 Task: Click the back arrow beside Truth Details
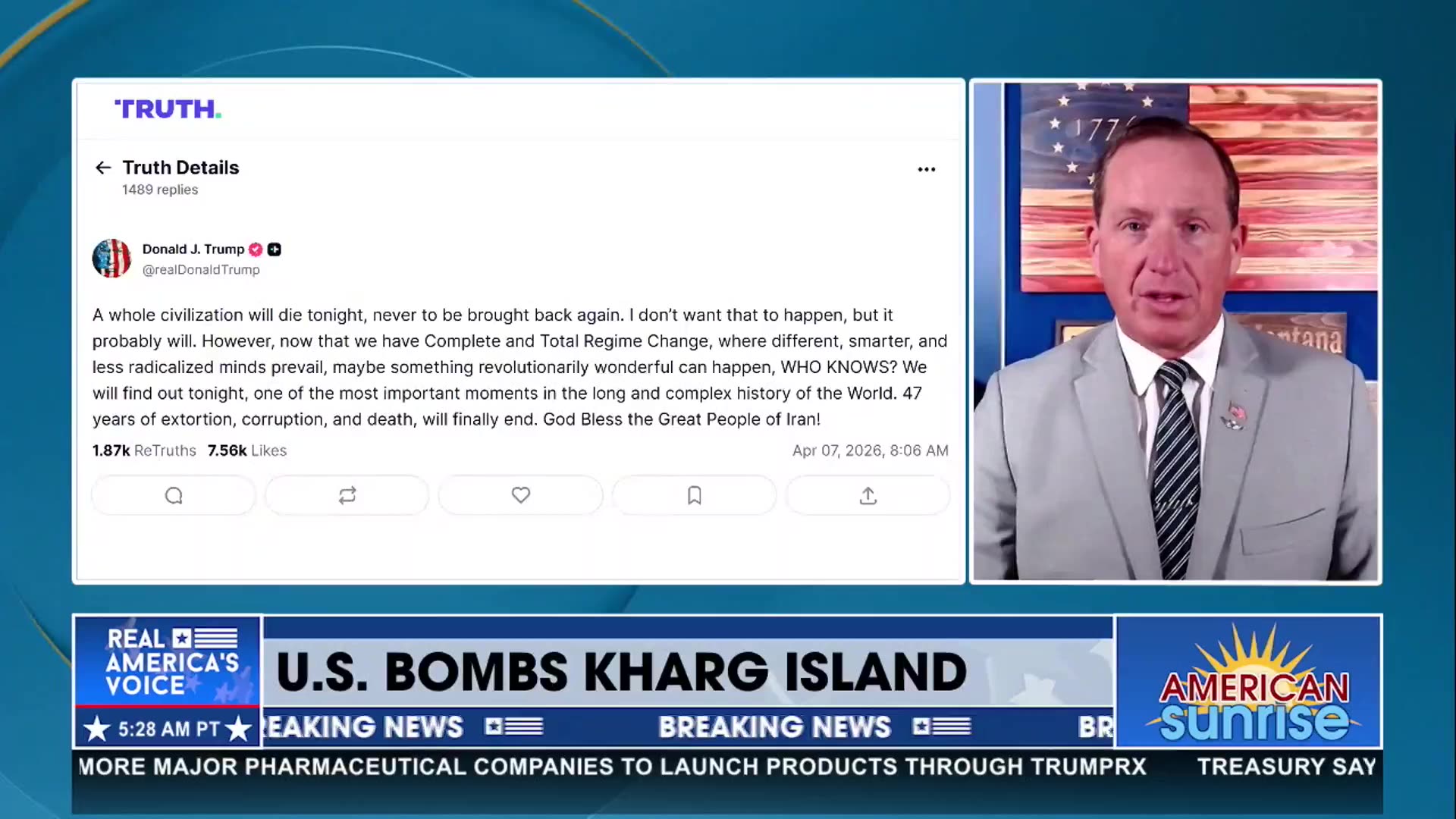[x=103, y=168]
